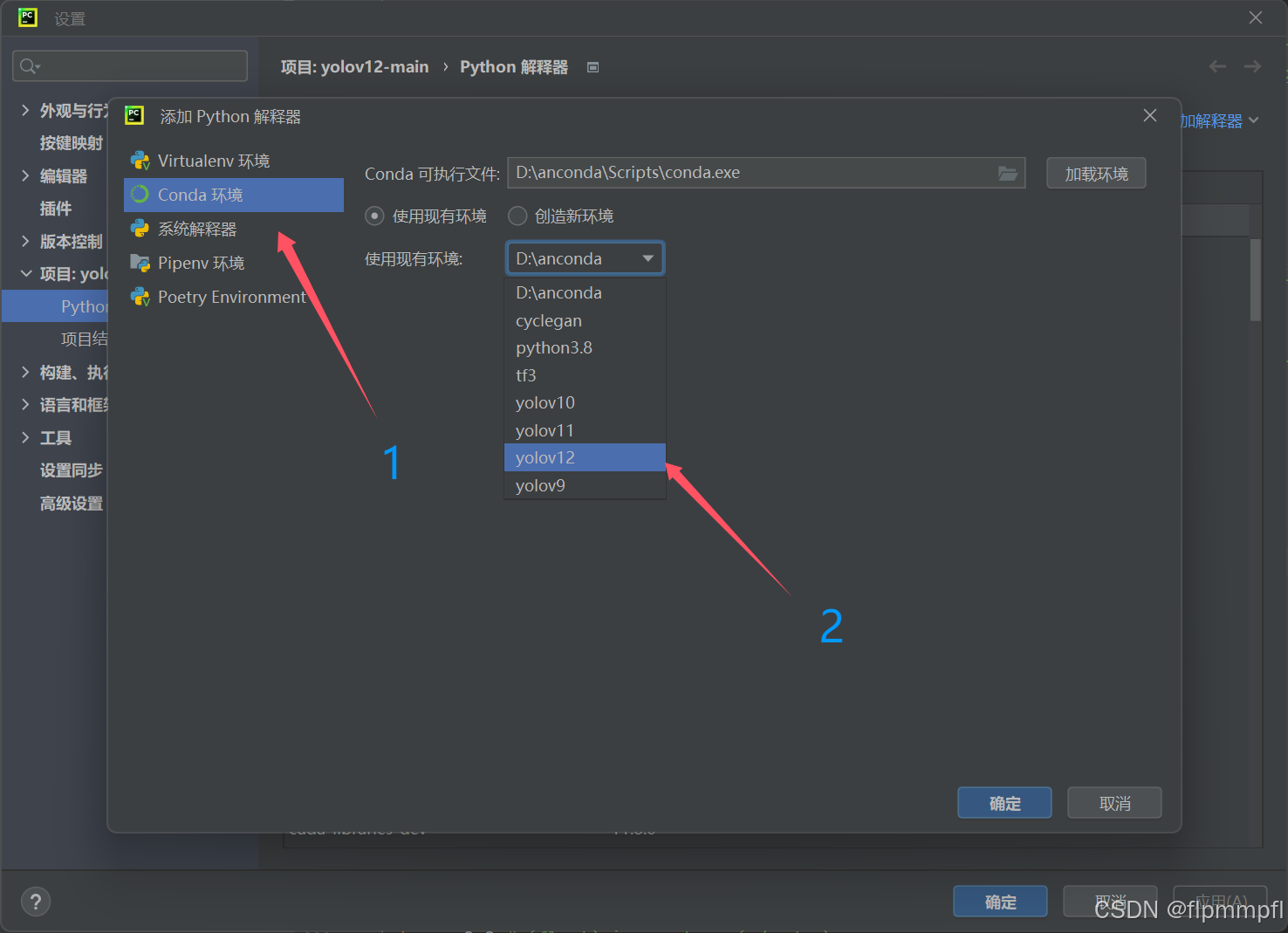Close the 添加 Python 解释器 dialog
The height and width of the screenshot is (933, 1288).
click(x=1150, y=115)
